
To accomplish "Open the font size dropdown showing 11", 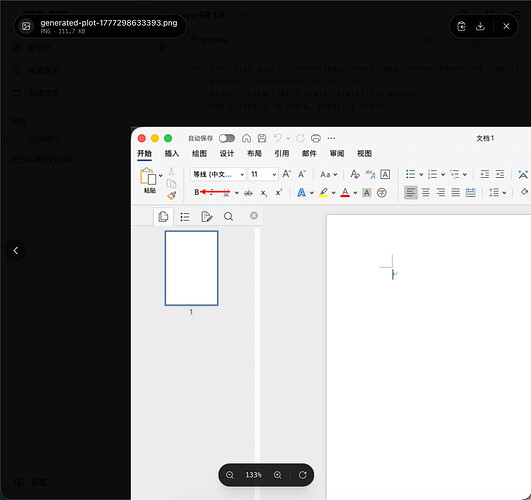I will [263, 174].
